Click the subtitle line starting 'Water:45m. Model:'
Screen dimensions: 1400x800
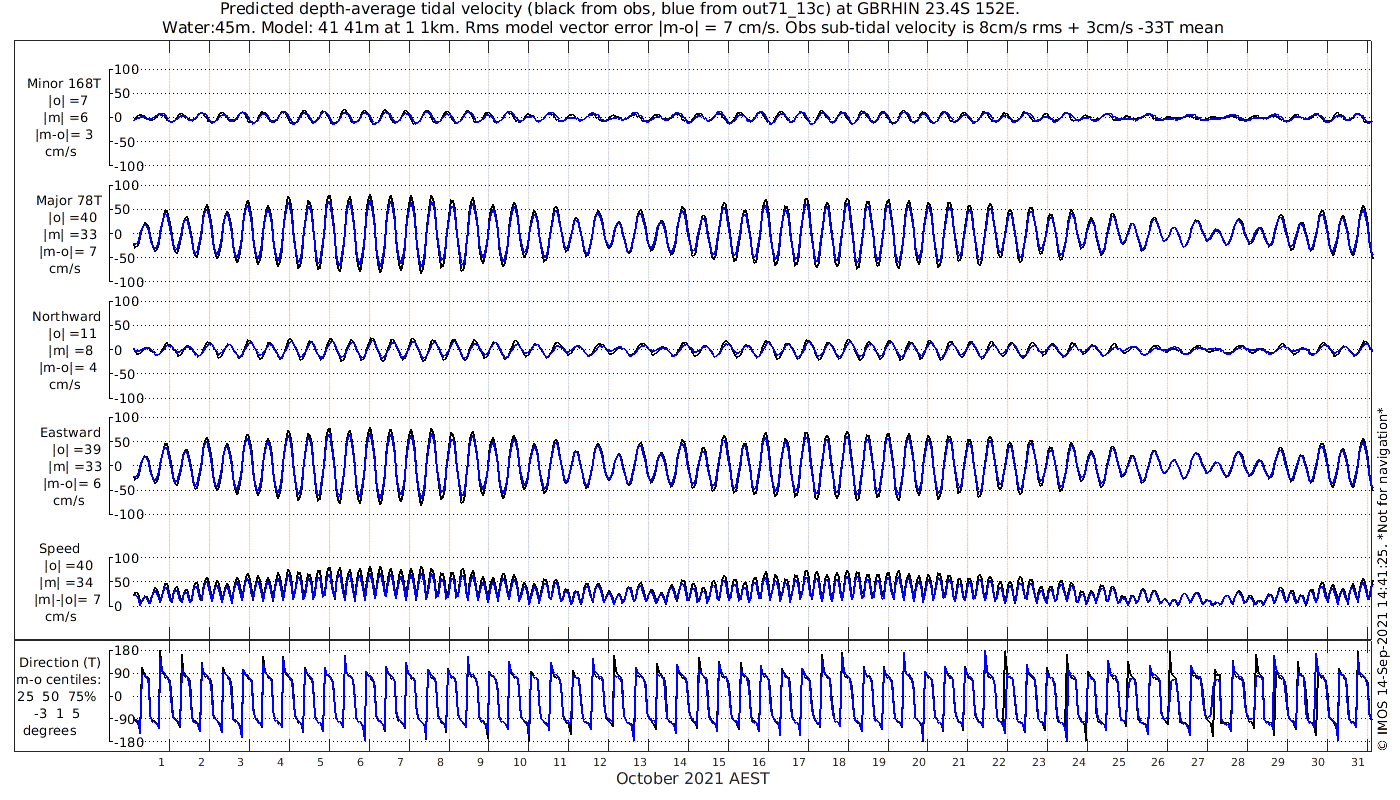pos(692,27)
